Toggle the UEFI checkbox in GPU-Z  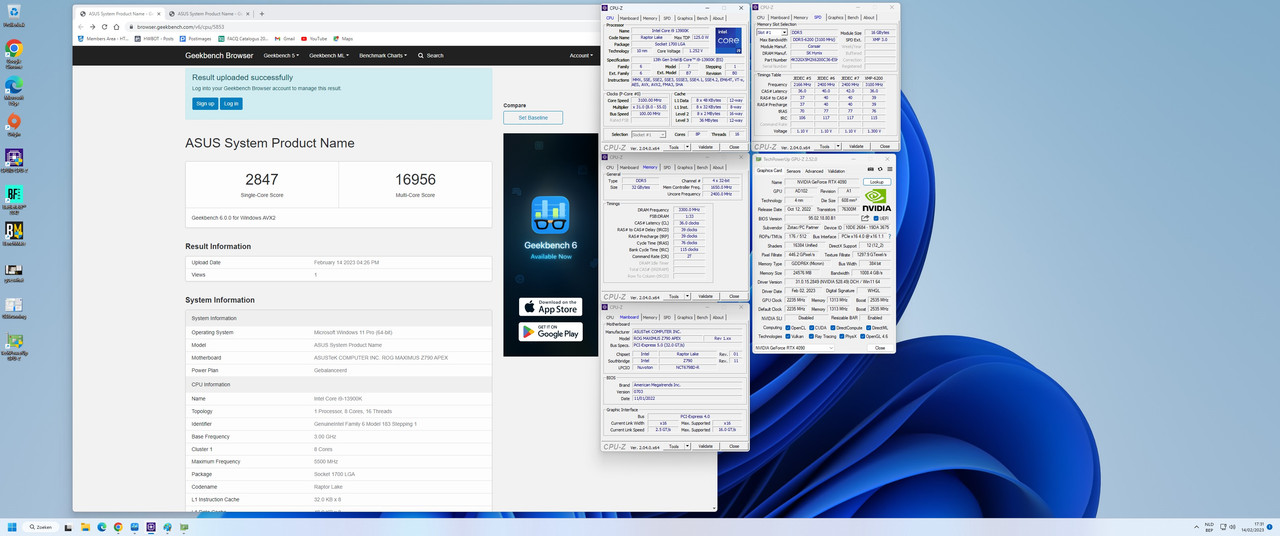tap(877, 218)
